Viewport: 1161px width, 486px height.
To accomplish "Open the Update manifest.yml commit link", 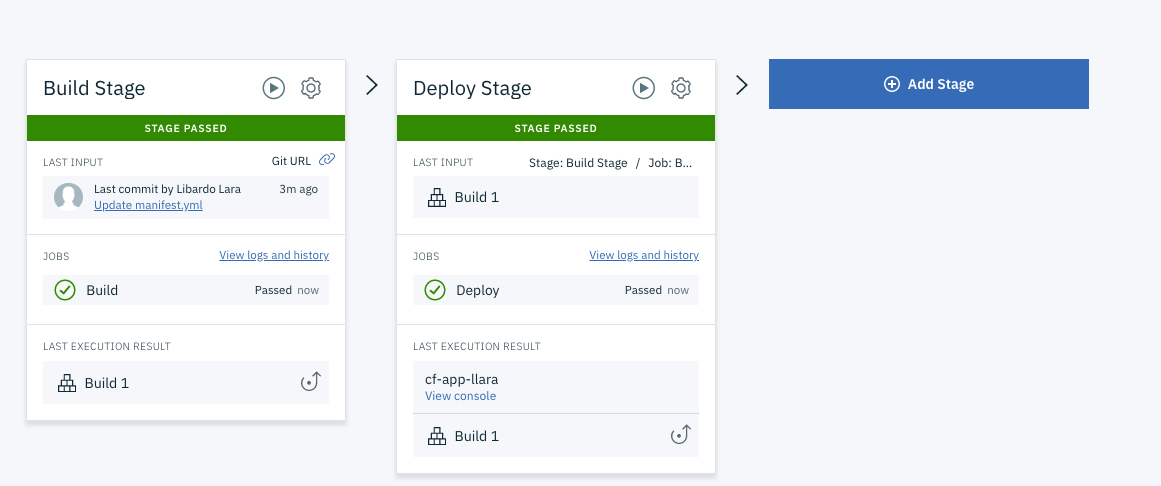I will [x=148, y=205].
